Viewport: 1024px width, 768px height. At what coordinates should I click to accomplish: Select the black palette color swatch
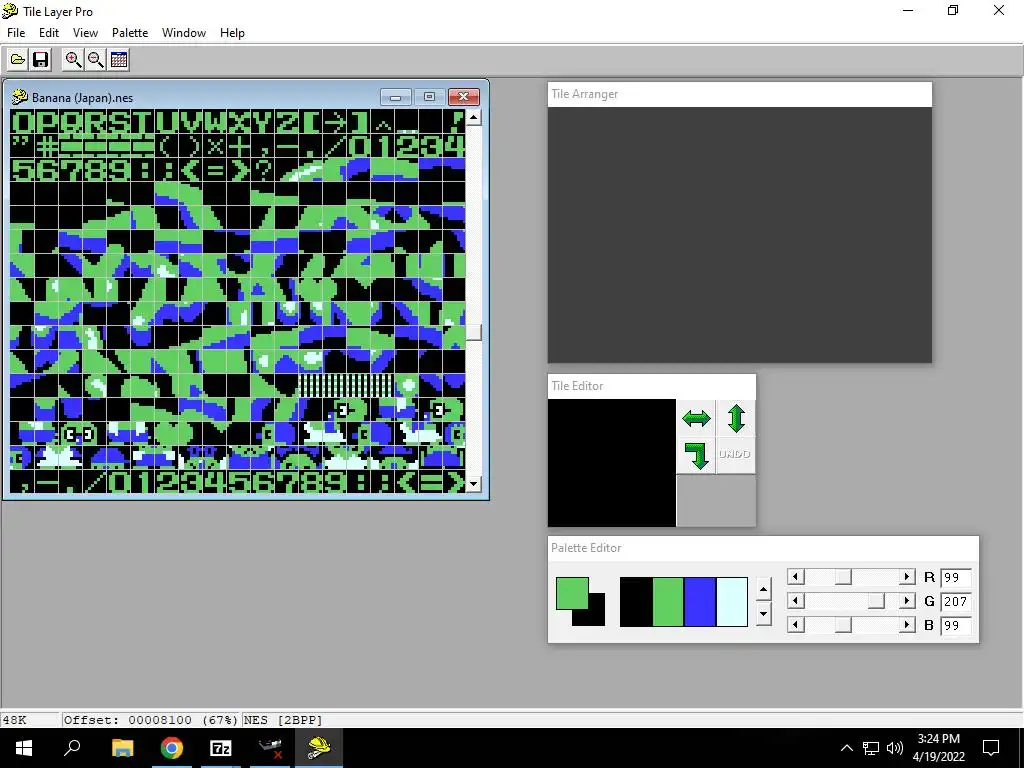click(x=636, y=601)
